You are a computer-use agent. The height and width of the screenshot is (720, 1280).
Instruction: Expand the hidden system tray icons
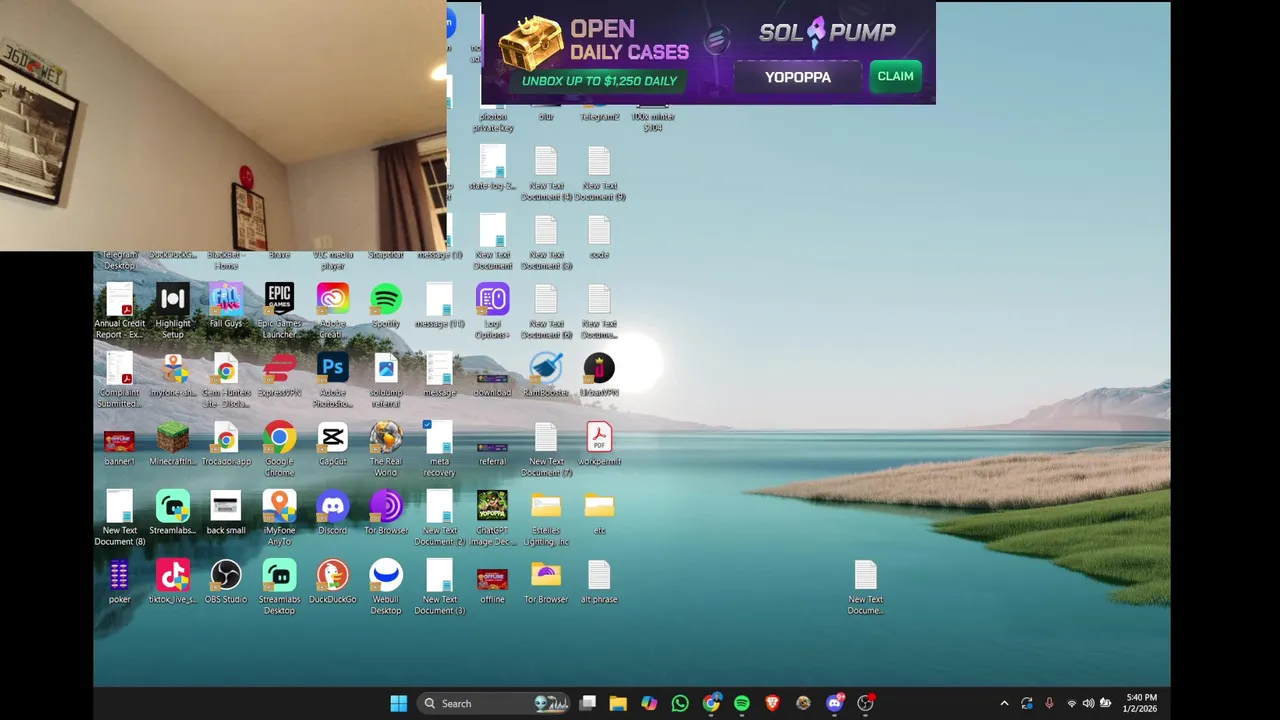(x=1004, y=703)
